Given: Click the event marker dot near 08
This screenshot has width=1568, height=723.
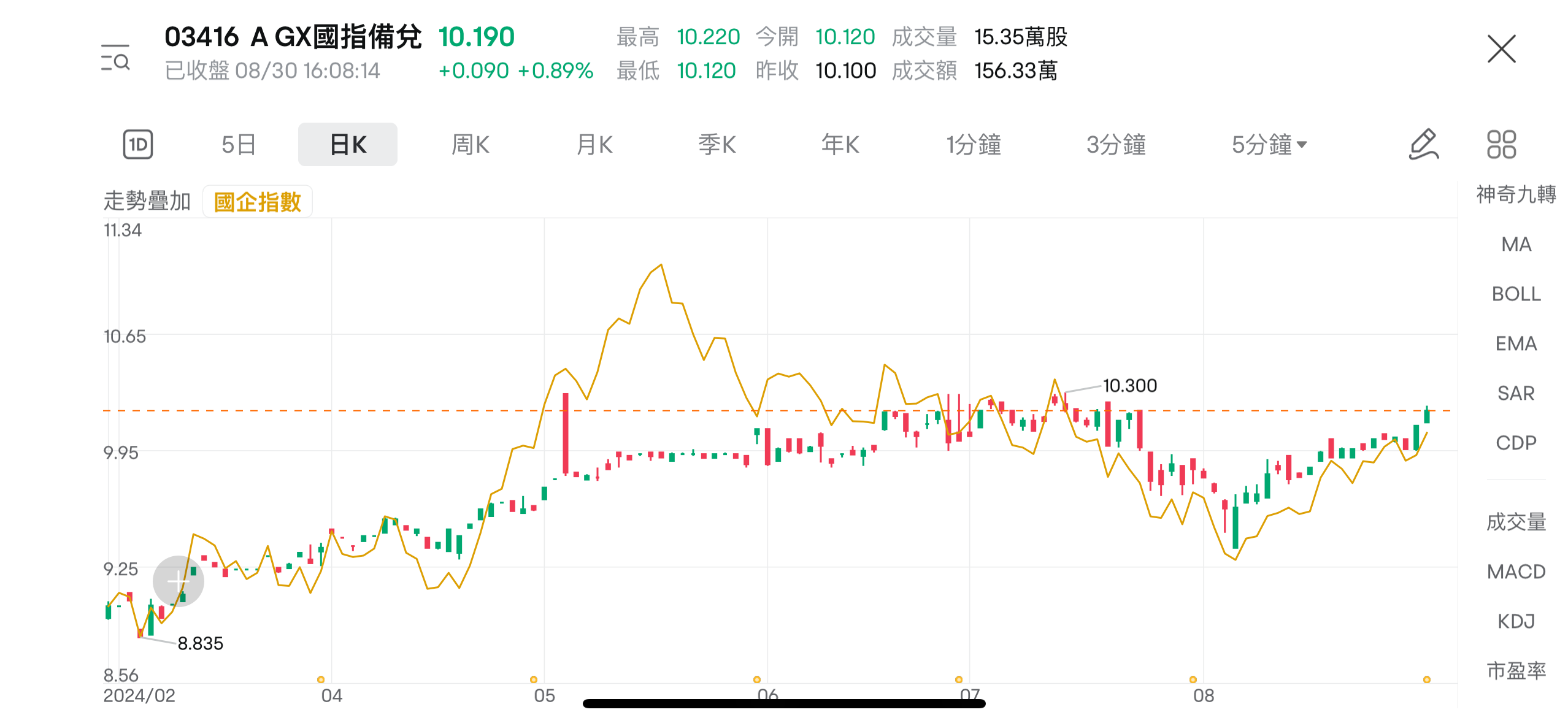Looking at the screenshot, I should point(1193,679).
